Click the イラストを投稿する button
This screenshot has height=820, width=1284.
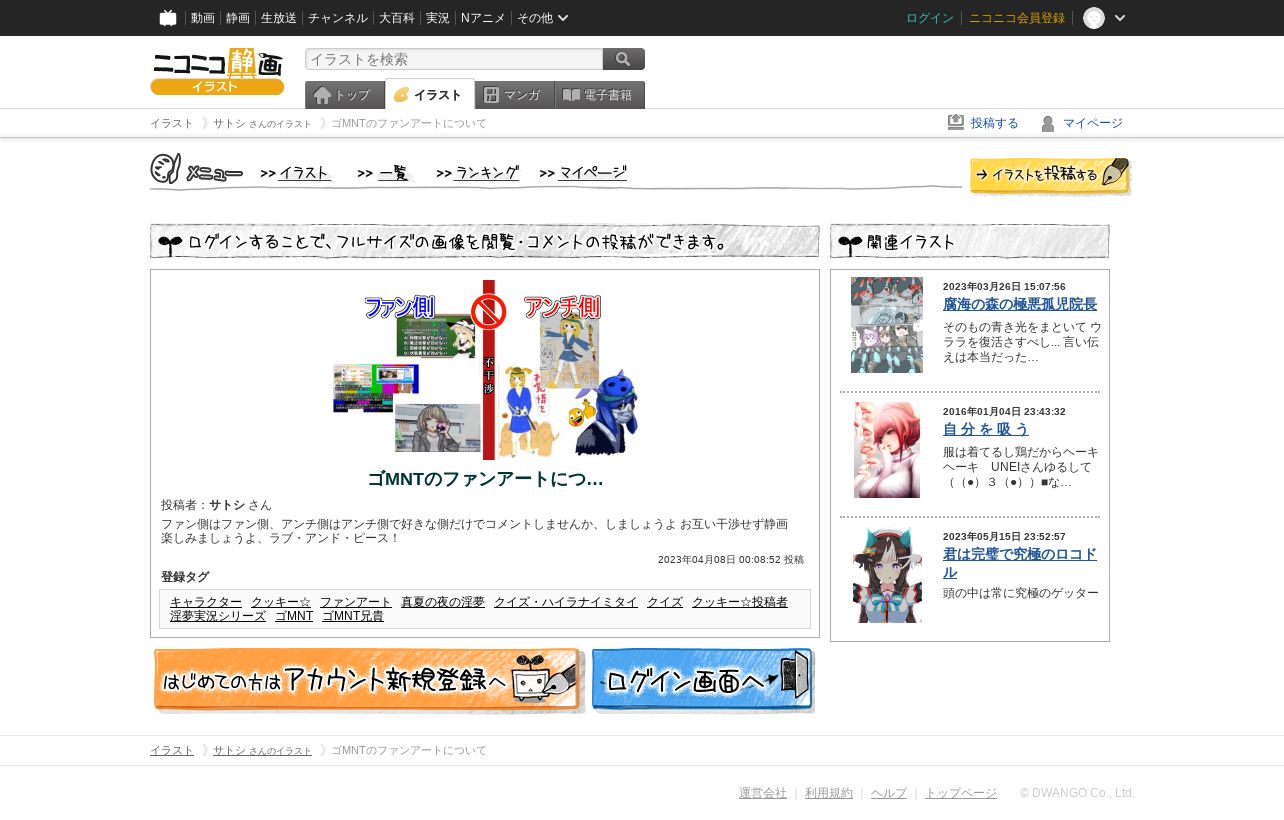tap(1050, 175)
